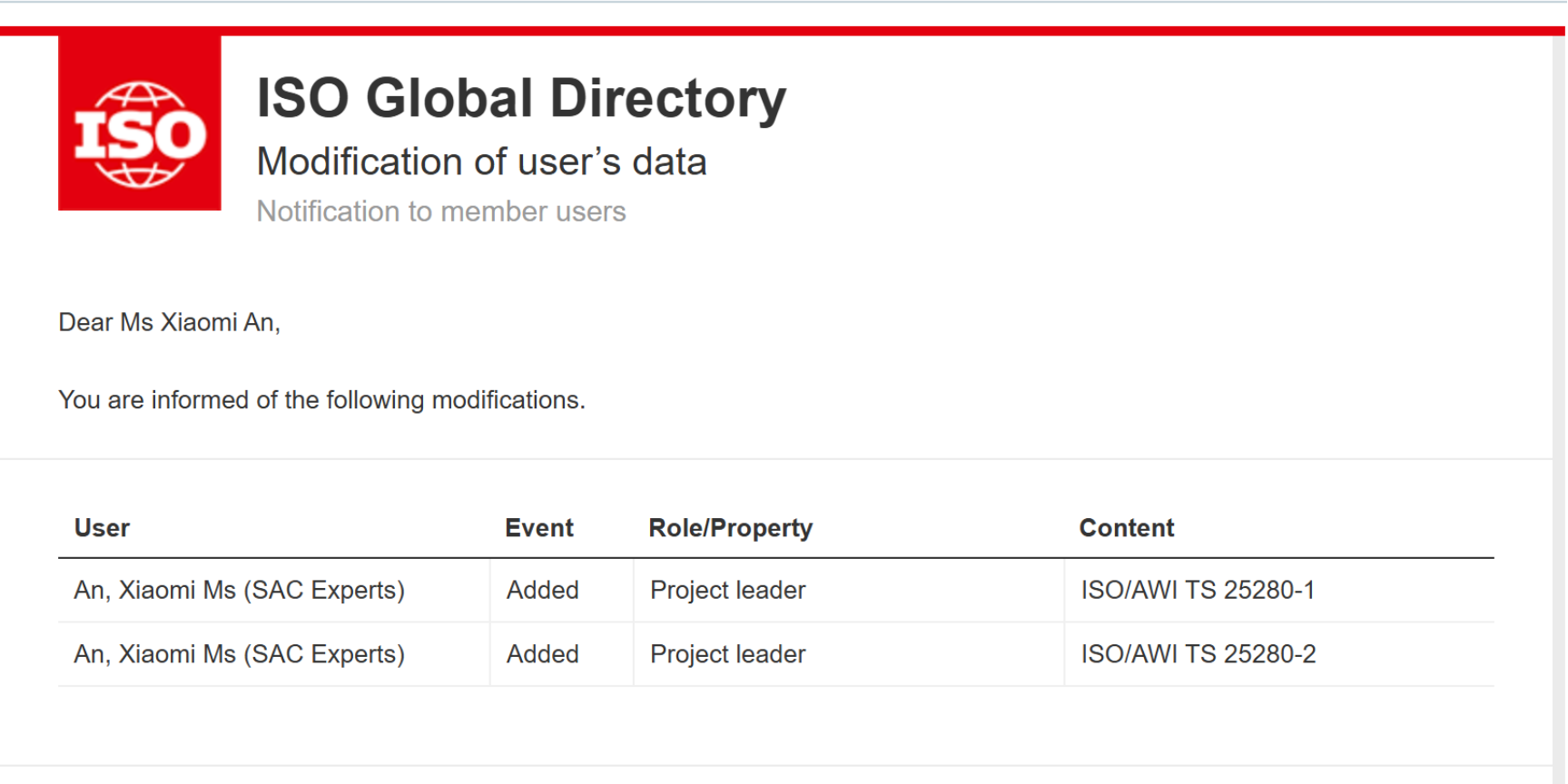
Task: Click Project leader role in first row
Action: tap(727, 590)
